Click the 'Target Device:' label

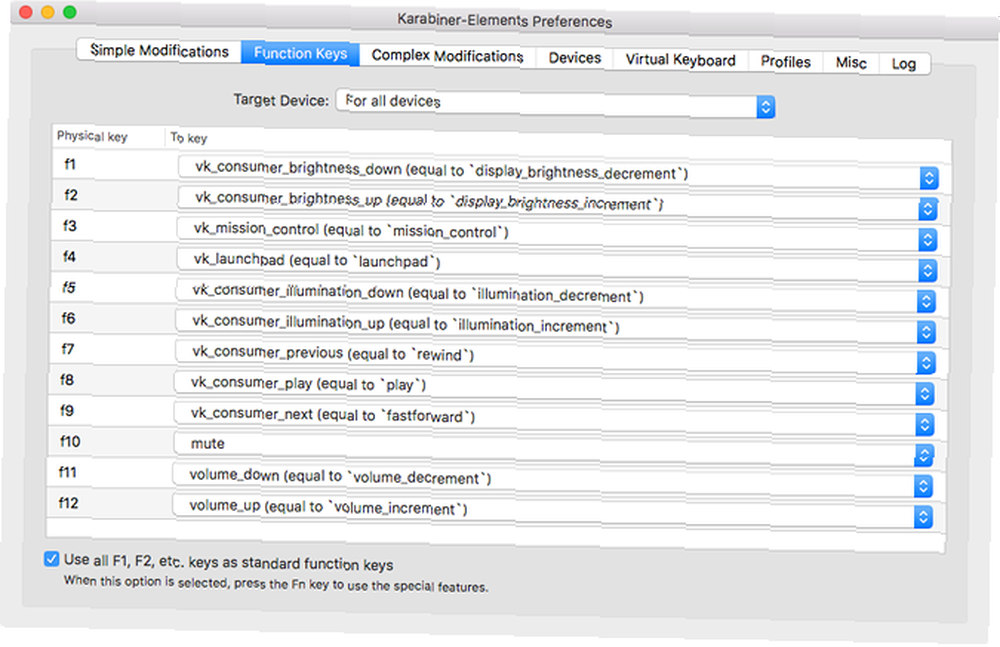pyautogui.click(x=281, y=100)
